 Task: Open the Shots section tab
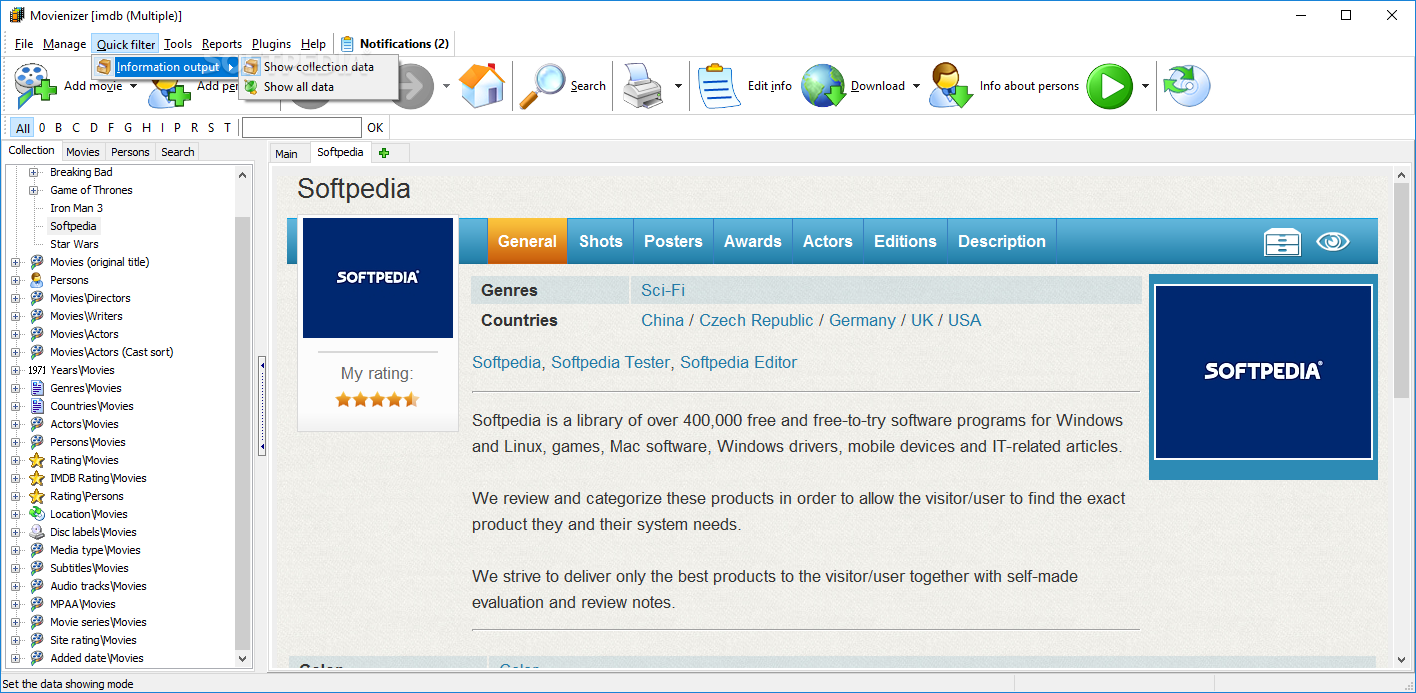601,241
